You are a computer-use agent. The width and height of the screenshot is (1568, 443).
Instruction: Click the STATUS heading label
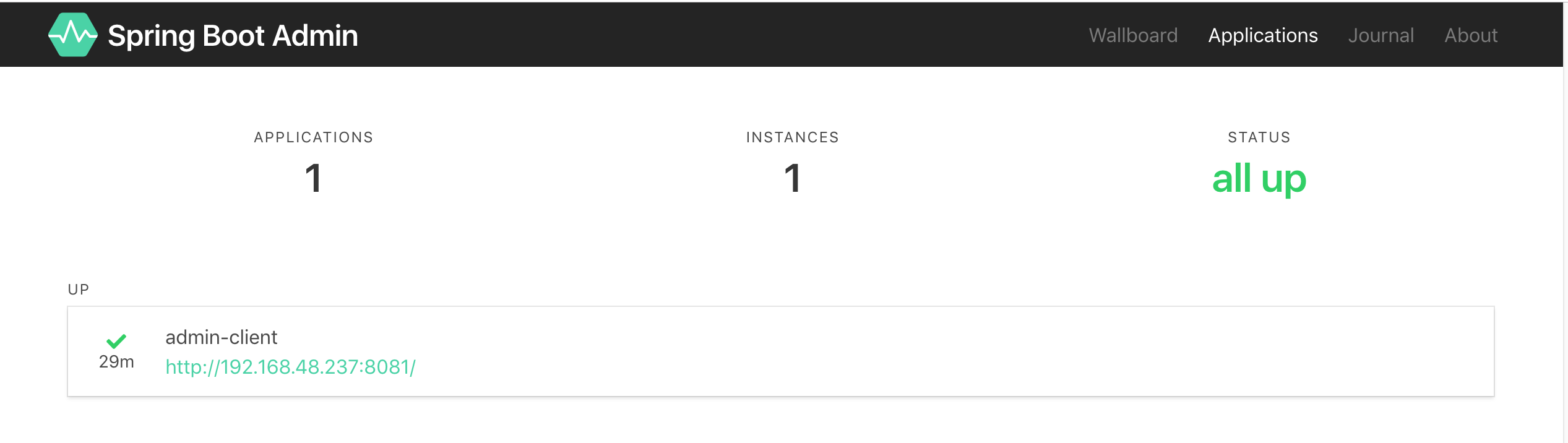pos(1259,137)
